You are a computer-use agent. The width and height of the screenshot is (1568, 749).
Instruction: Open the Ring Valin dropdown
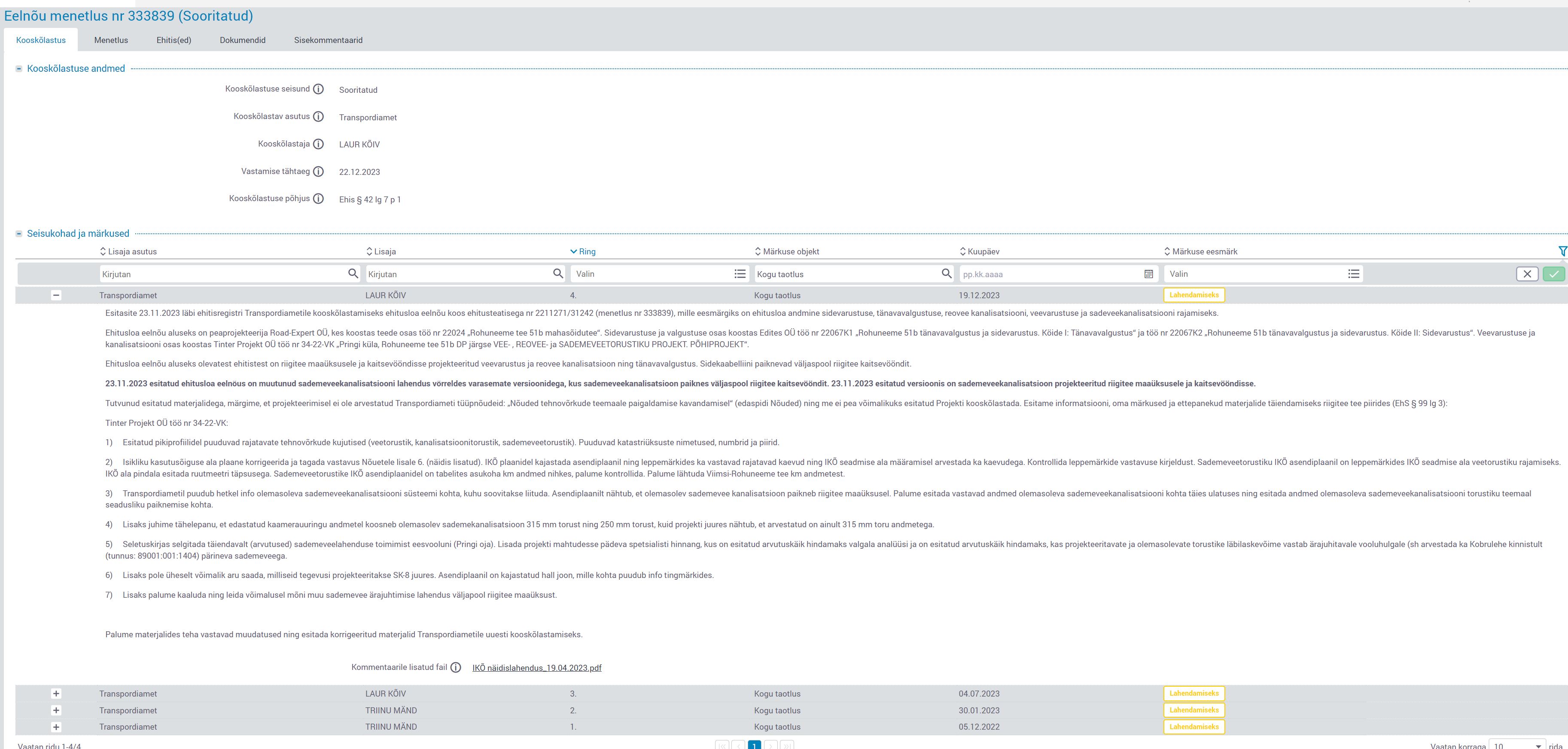(660, 274)
